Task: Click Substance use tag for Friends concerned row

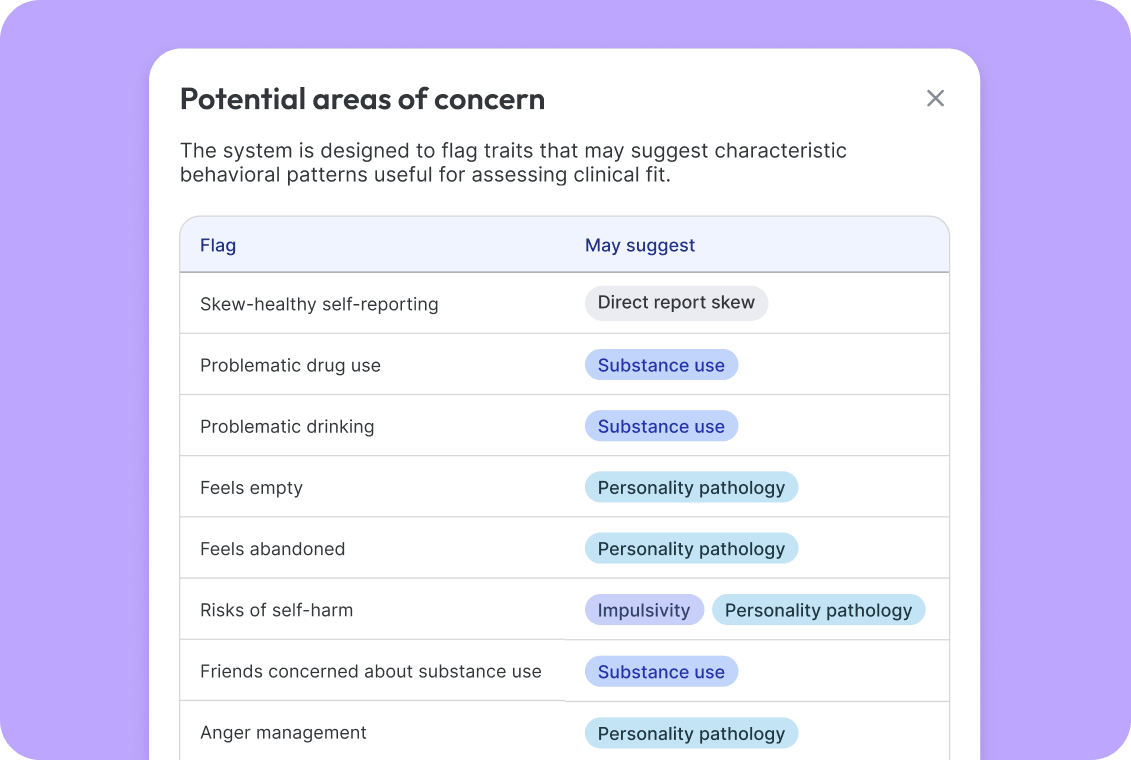Action: pos(661,671)
